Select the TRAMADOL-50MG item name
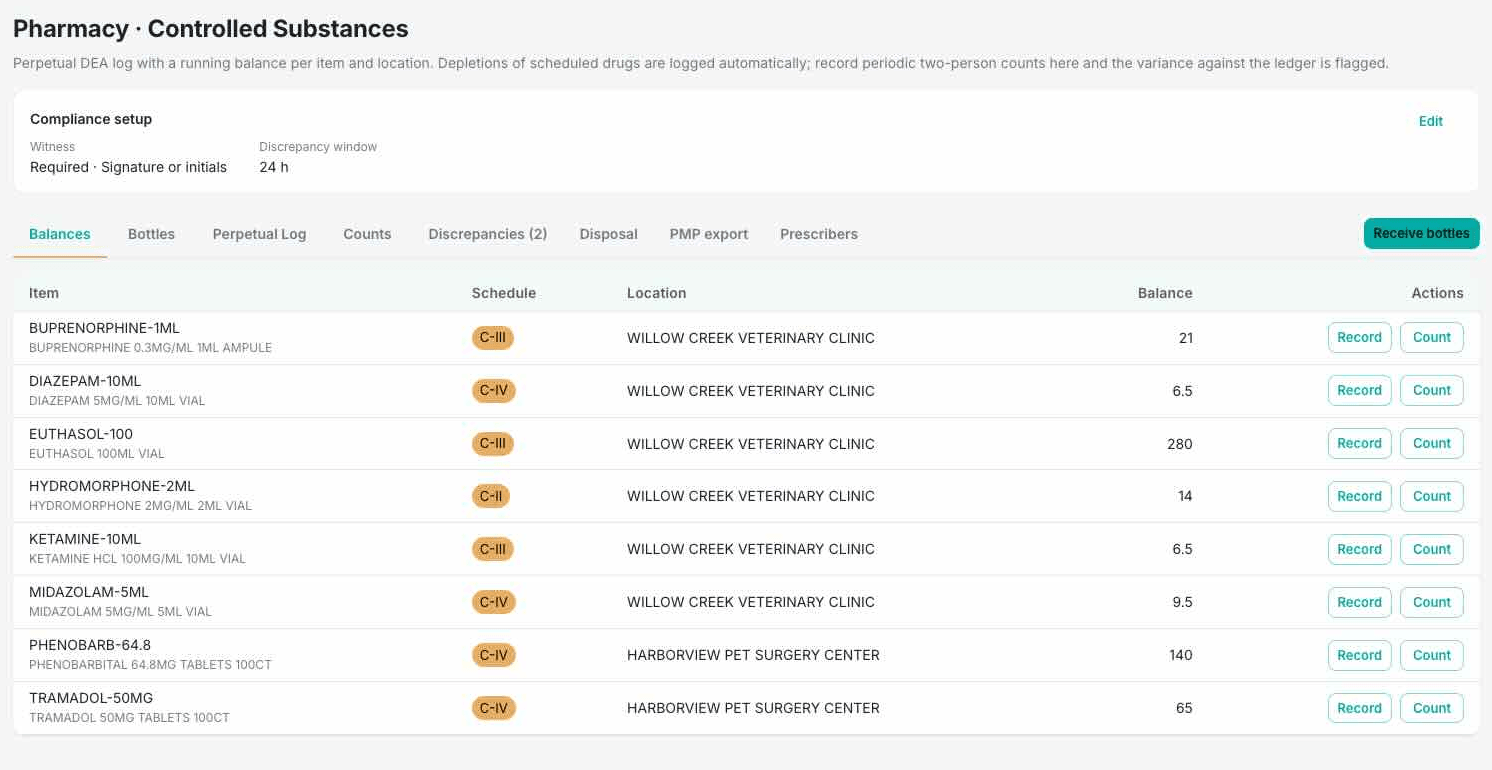 pyautogui.click(x=91, y=698)
